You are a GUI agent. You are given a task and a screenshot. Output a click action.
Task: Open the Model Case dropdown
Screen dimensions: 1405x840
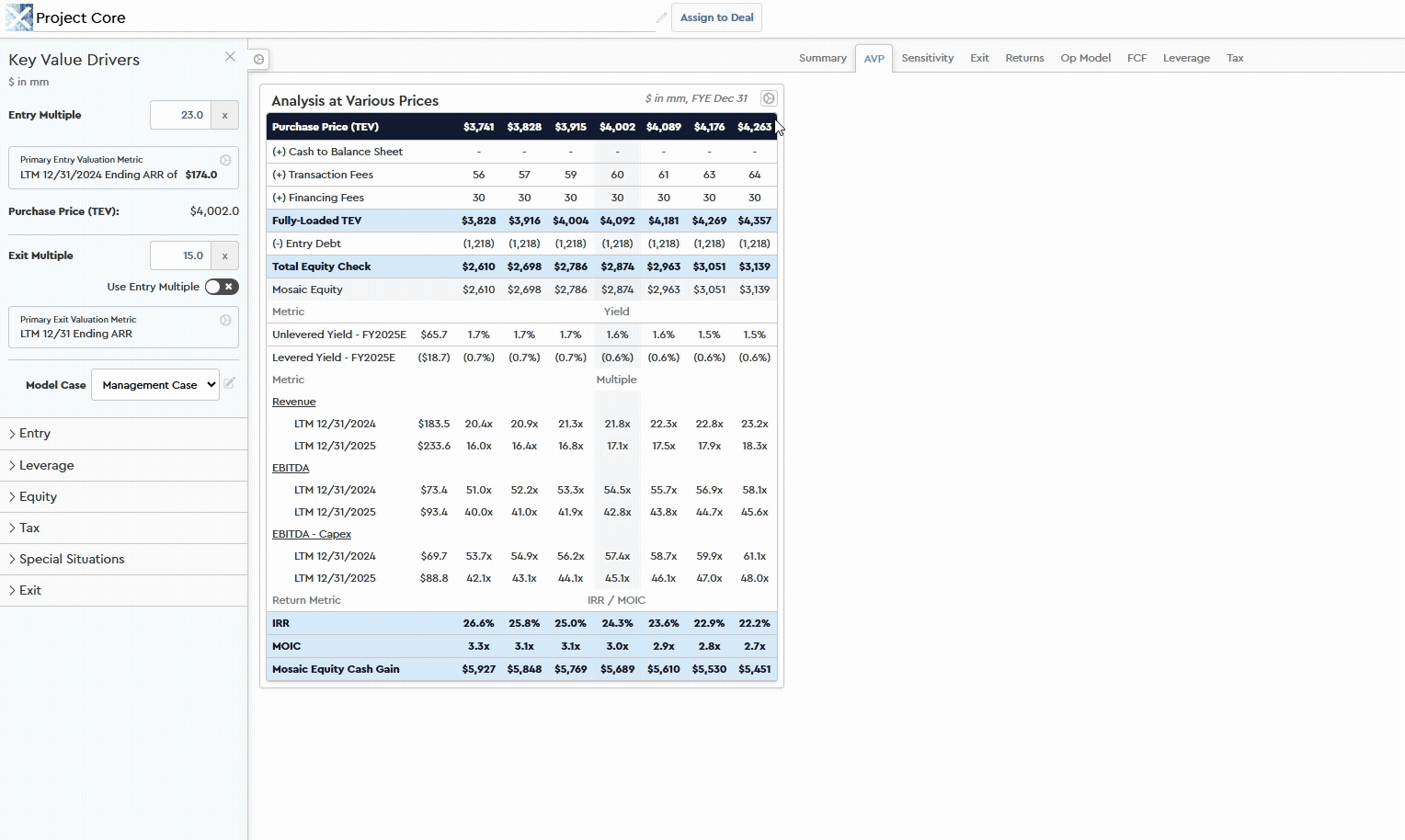pos(155,385)
